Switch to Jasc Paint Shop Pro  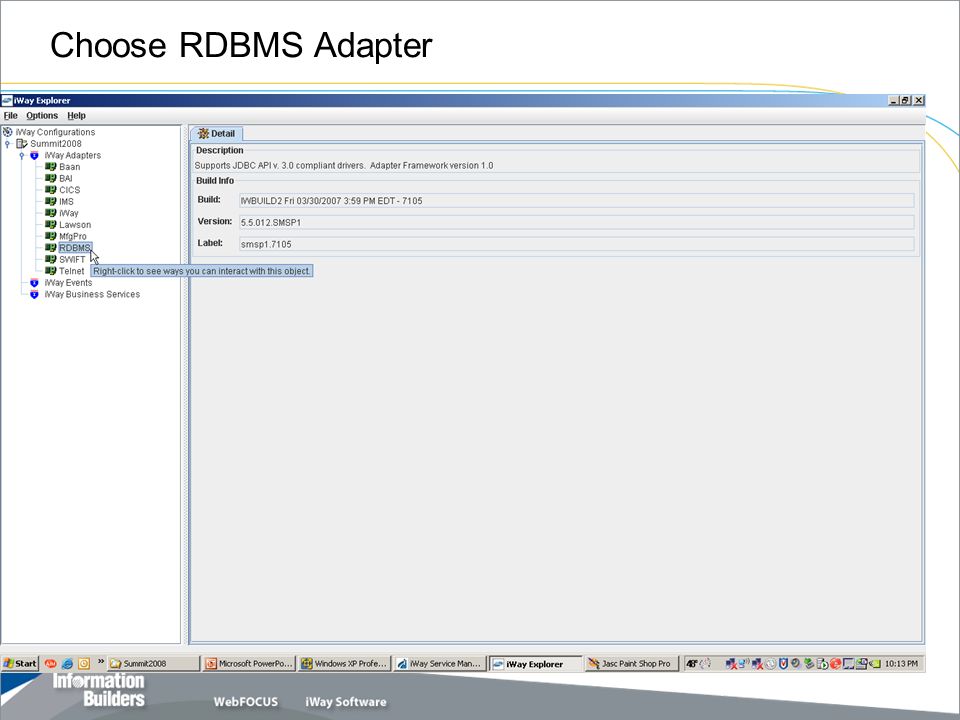[x=631, y=664]
